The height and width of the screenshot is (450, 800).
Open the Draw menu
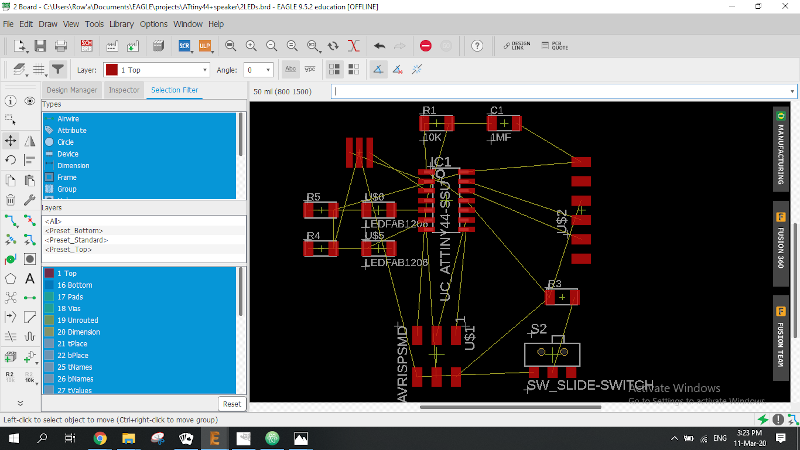(x=48, y=24)
